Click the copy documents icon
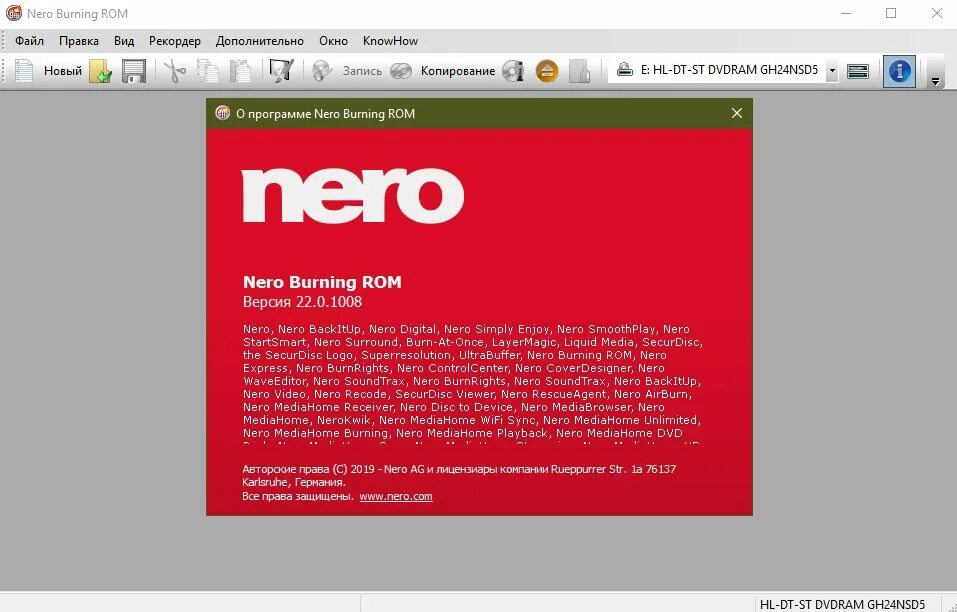The image size is (957, 612). (x=208, y=71)
